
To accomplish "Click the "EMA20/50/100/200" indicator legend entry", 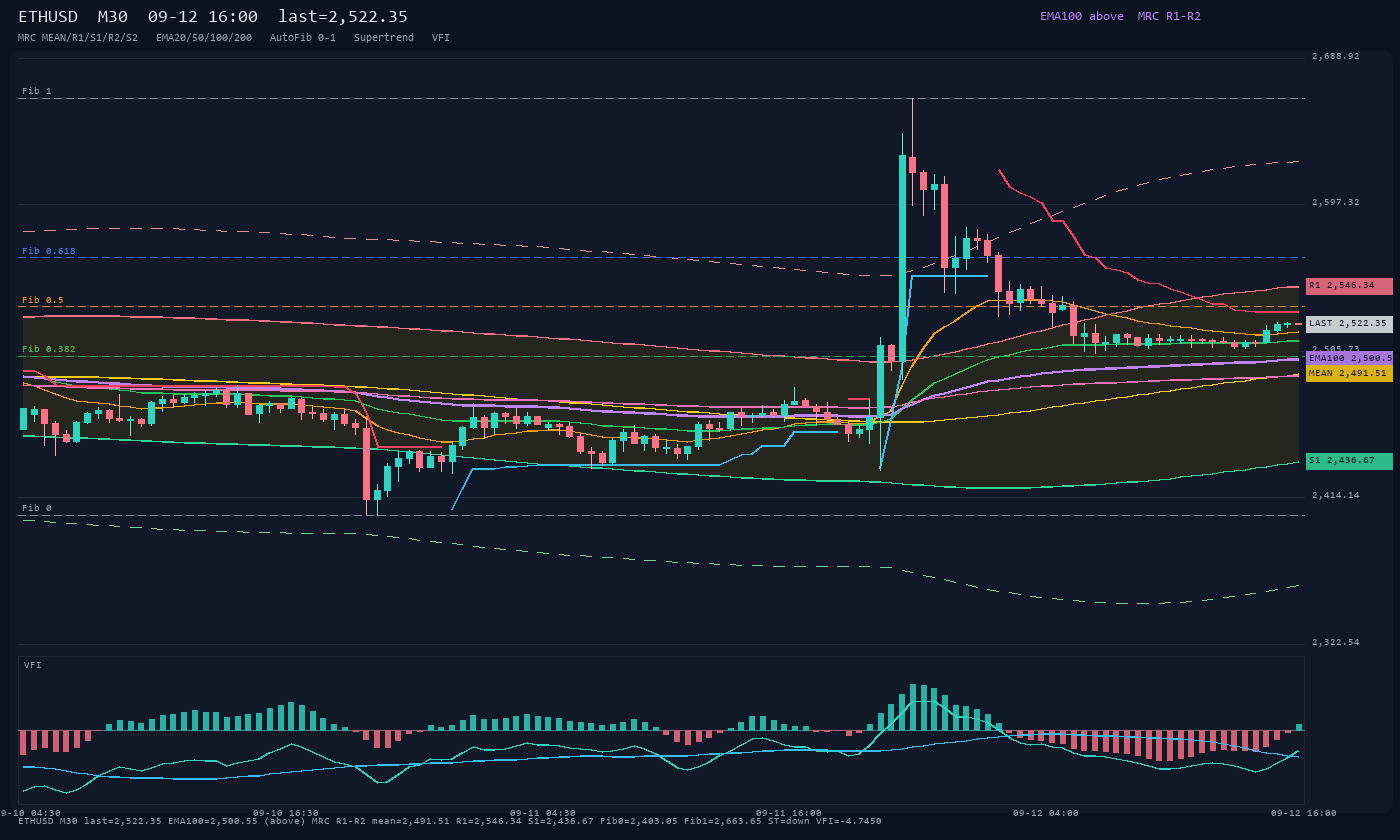I will (204, 38).
